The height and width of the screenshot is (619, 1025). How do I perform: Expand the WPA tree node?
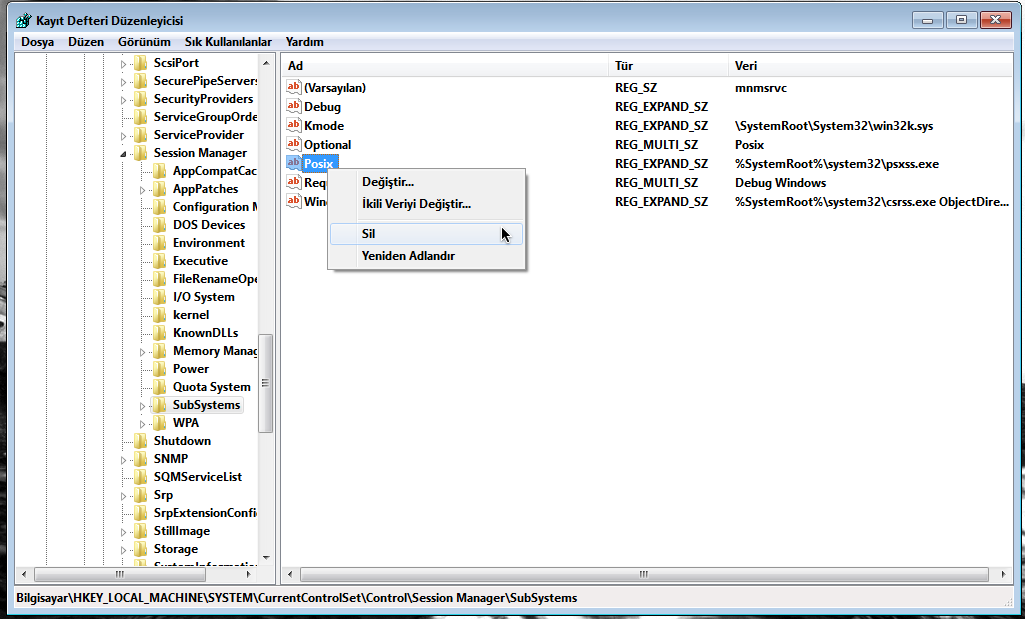tap(143, 424)
